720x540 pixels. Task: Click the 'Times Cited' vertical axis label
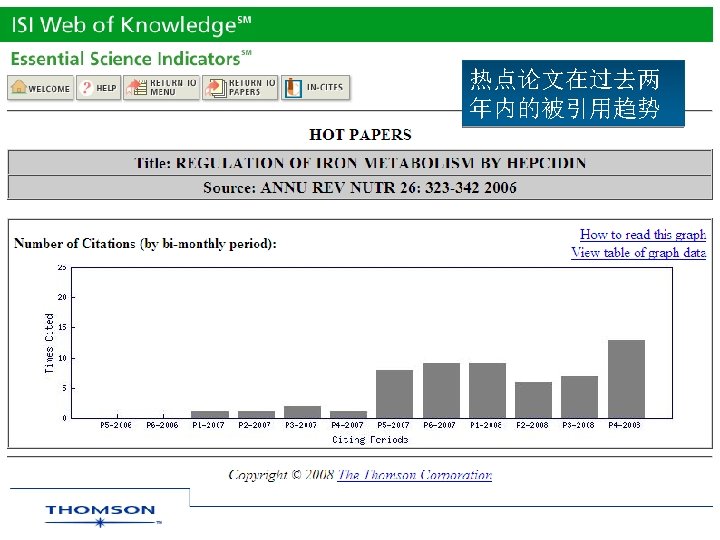pos(49,343)
